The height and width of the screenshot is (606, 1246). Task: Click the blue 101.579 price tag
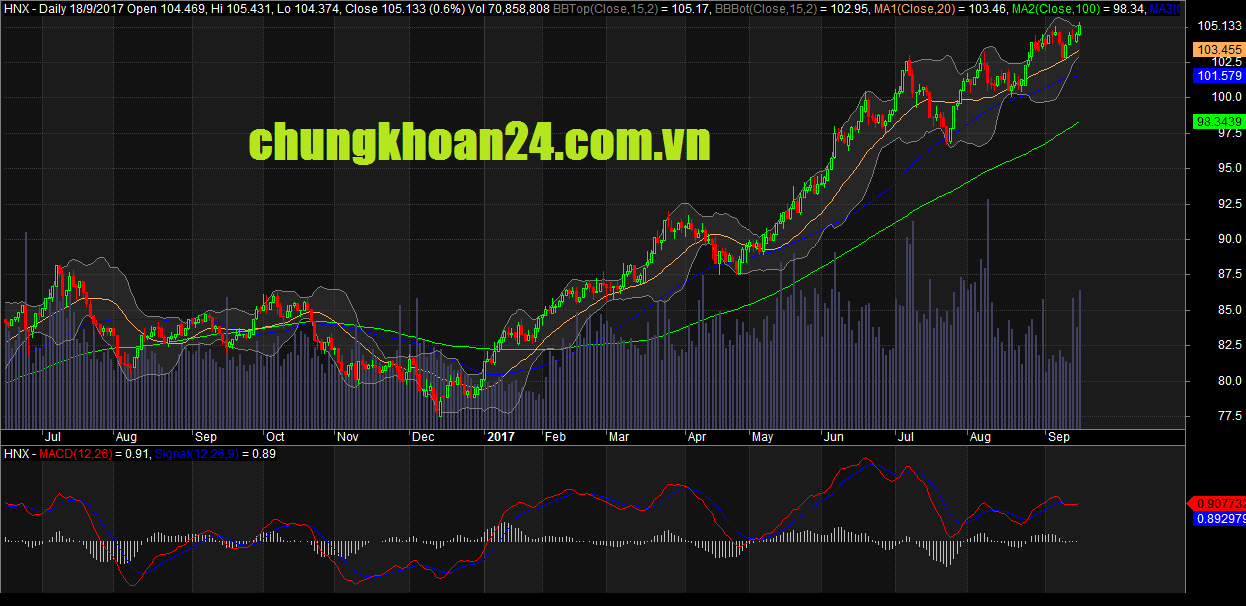1219,76
